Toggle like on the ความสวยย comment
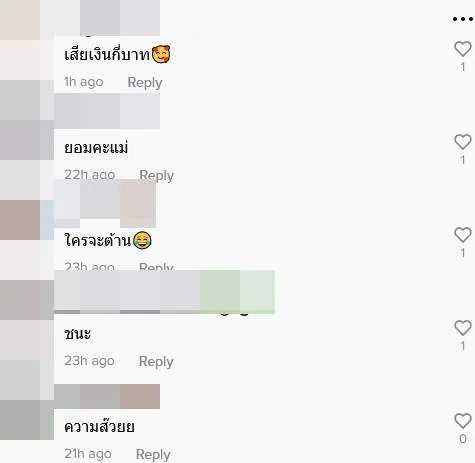Image resolution: width=475 pixels, height=463 pixels. pos(463,421)
